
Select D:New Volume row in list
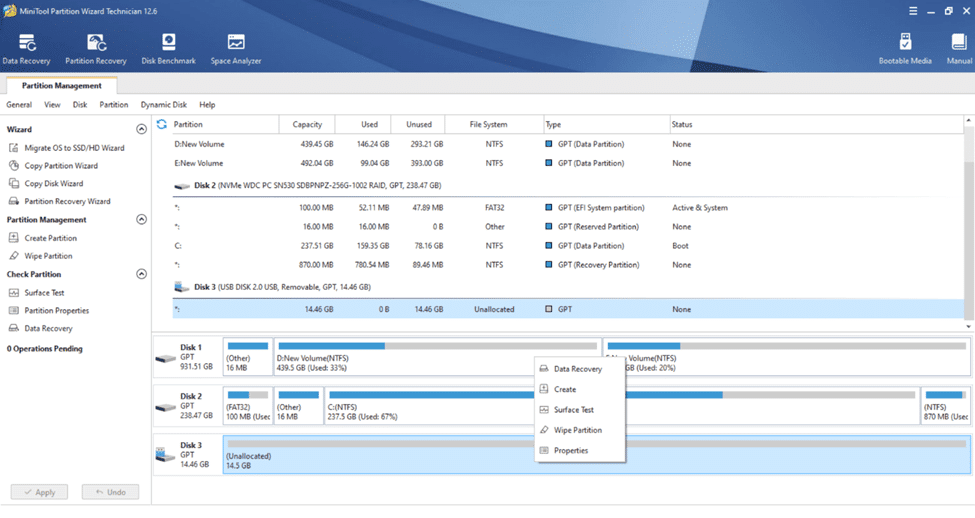pyautogui.click(x=568, y=144)
